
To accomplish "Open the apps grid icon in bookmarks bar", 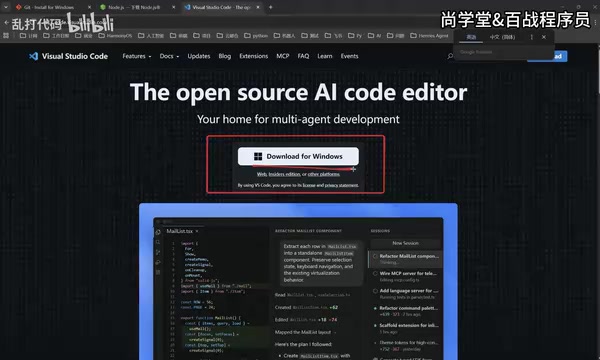I will (x=6, y=36).
